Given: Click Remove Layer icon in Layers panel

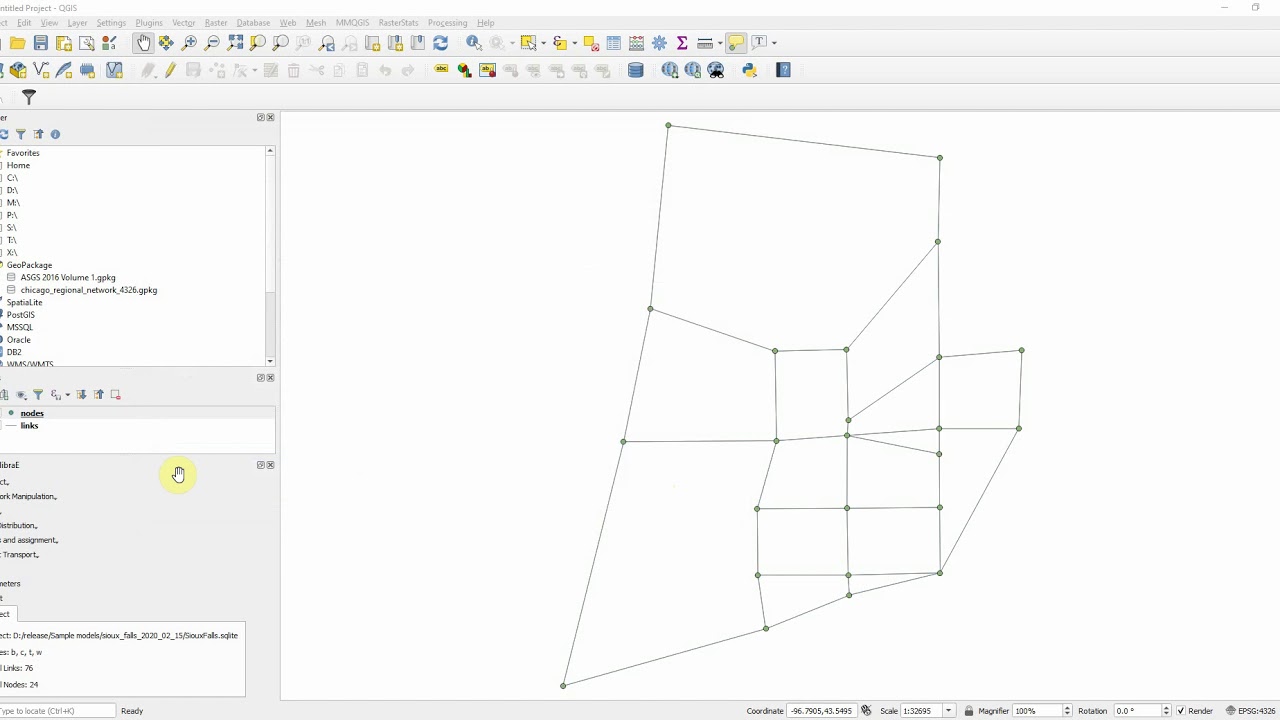Looking at the screenshot, I should 115,395.
